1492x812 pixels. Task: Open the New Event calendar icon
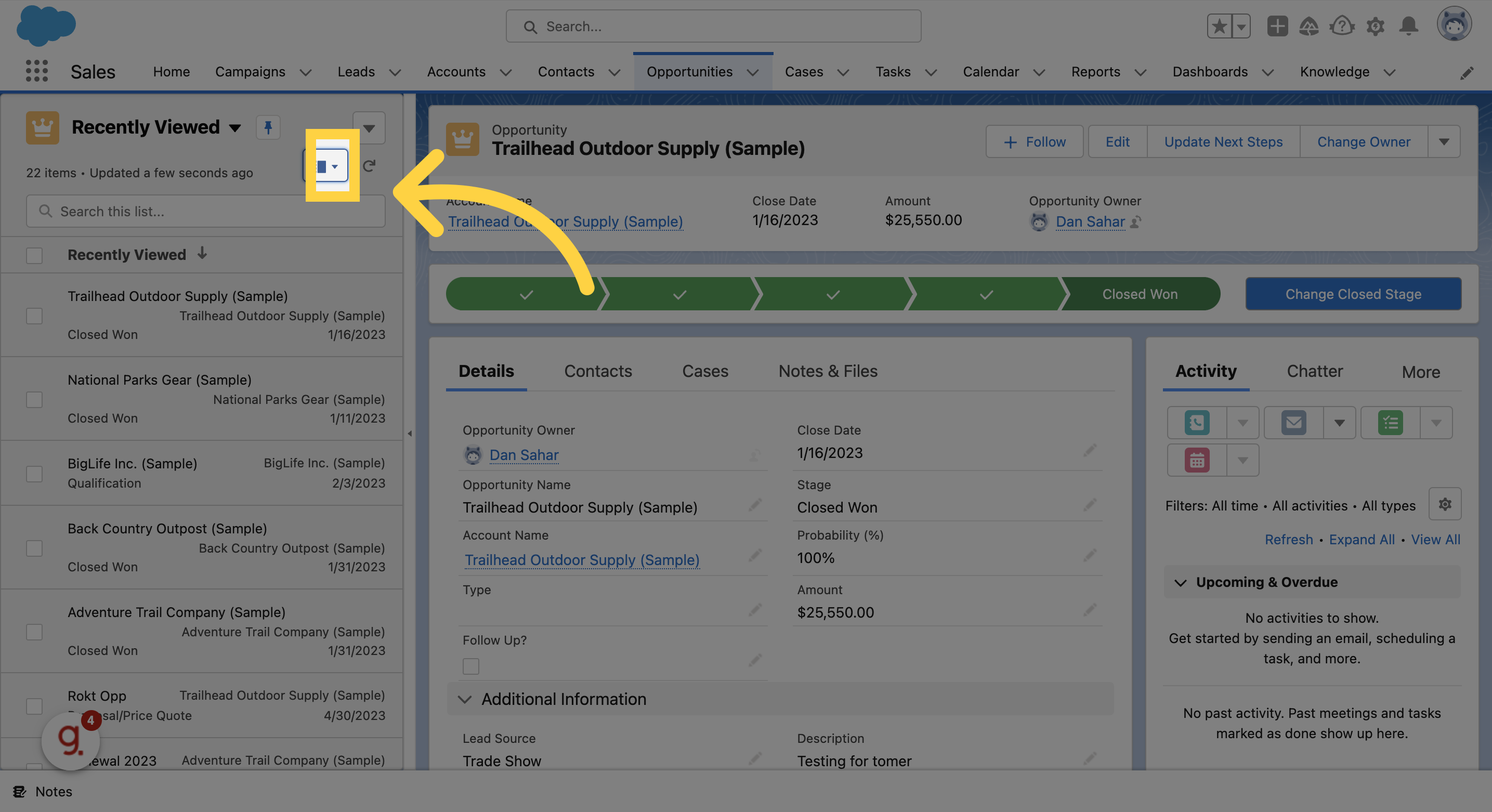1196,460
